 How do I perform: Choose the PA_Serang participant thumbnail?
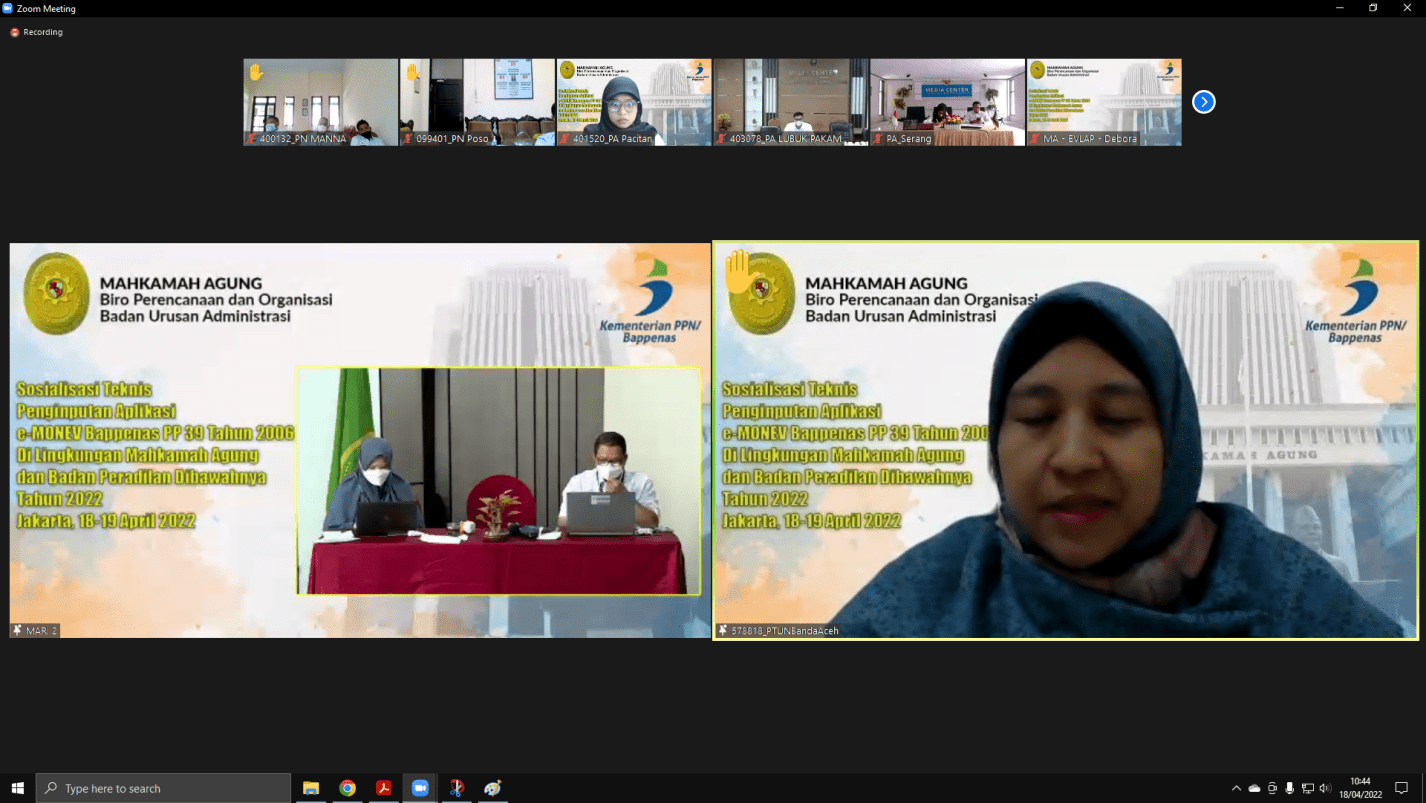947,102
